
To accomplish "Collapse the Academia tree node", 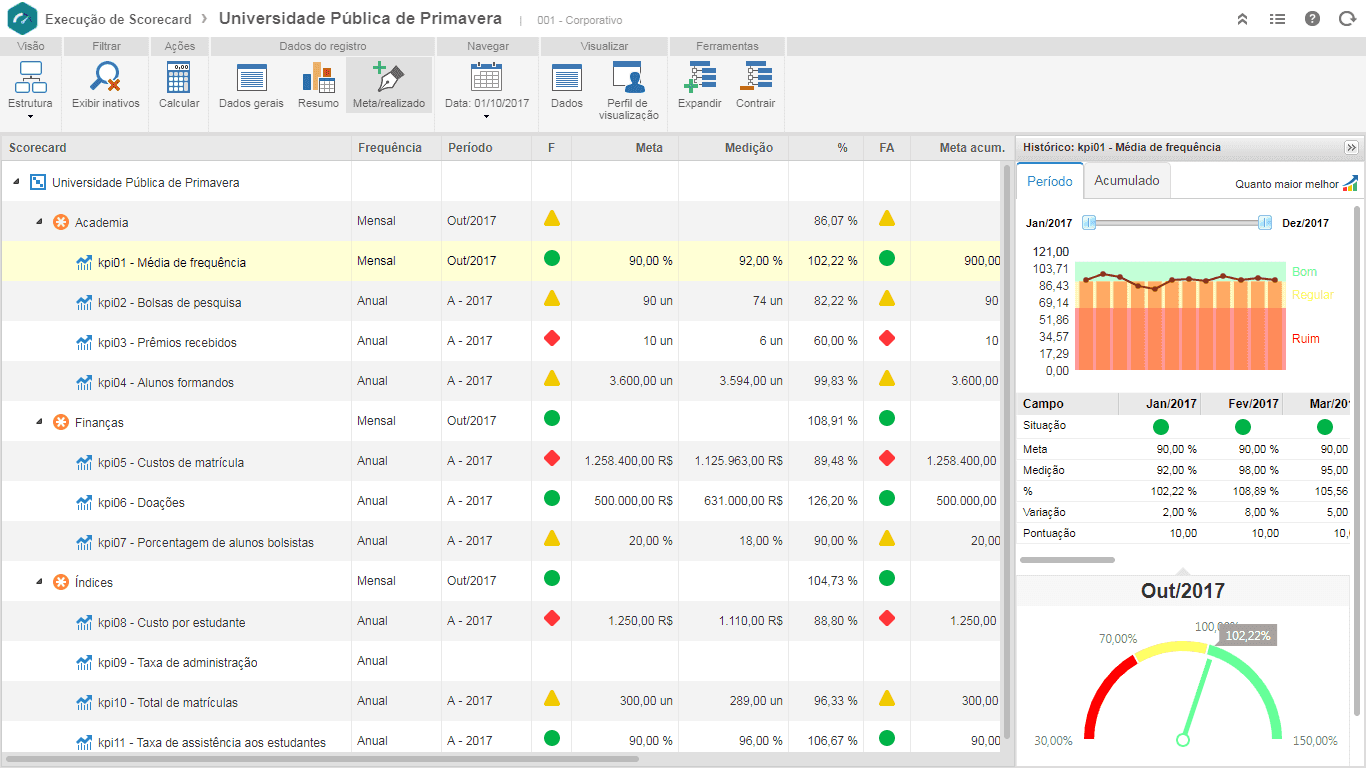I will pyautogui.click(x=39, y=222).
